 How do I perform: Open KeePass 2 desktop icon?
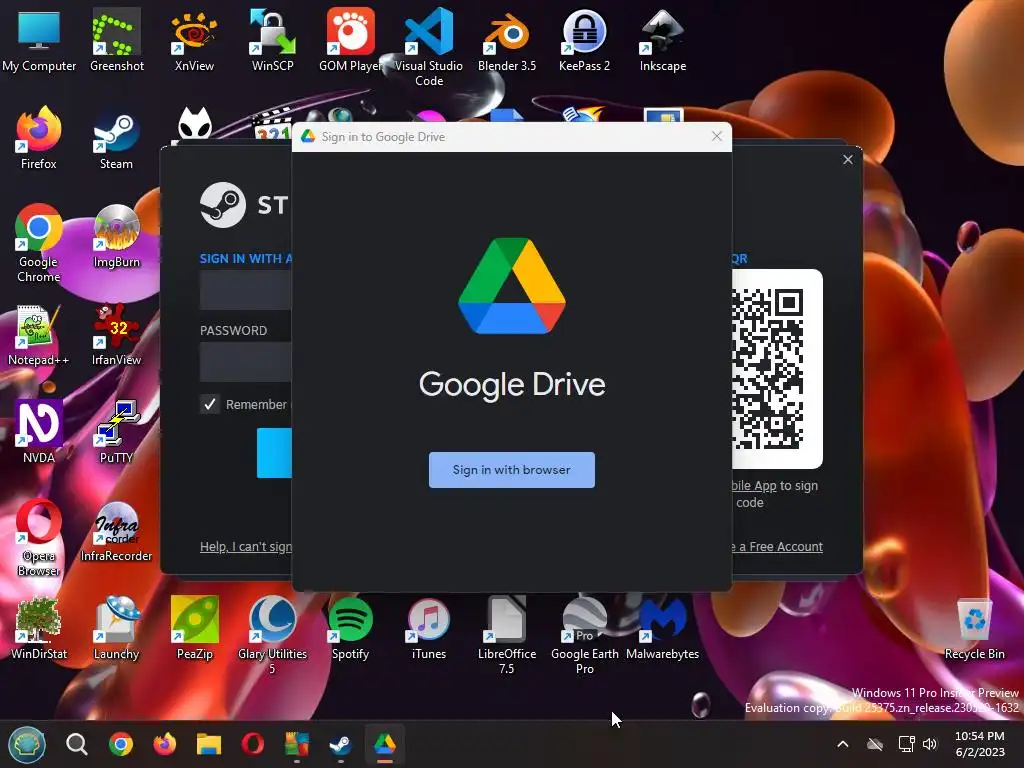click(584, 40)
